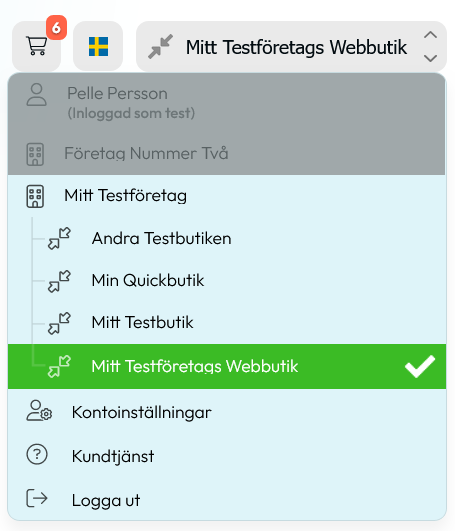Click the store arrows icon beside Andra Testbutiken
This screenshot has height=531, width=455.
[59, 238]
